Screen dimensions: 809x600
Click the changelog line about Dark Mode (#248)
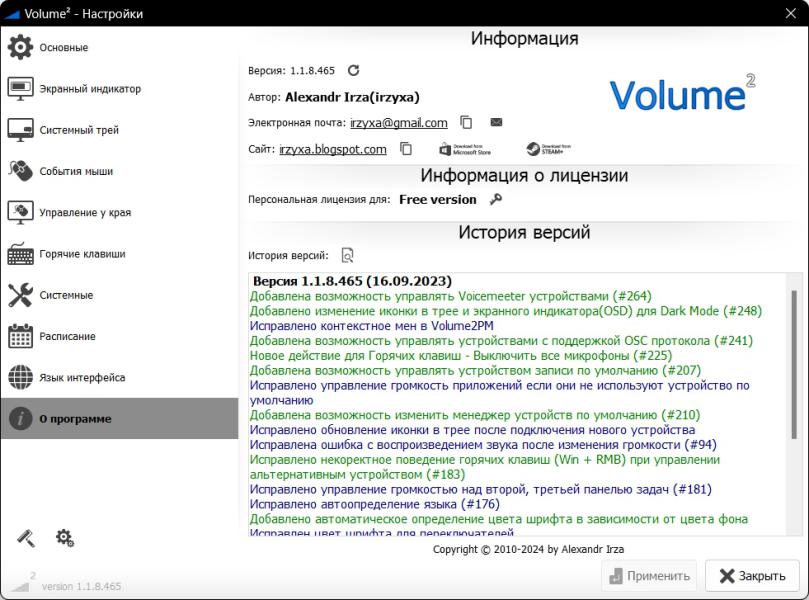pyautogui.click(x=506, y=311)
